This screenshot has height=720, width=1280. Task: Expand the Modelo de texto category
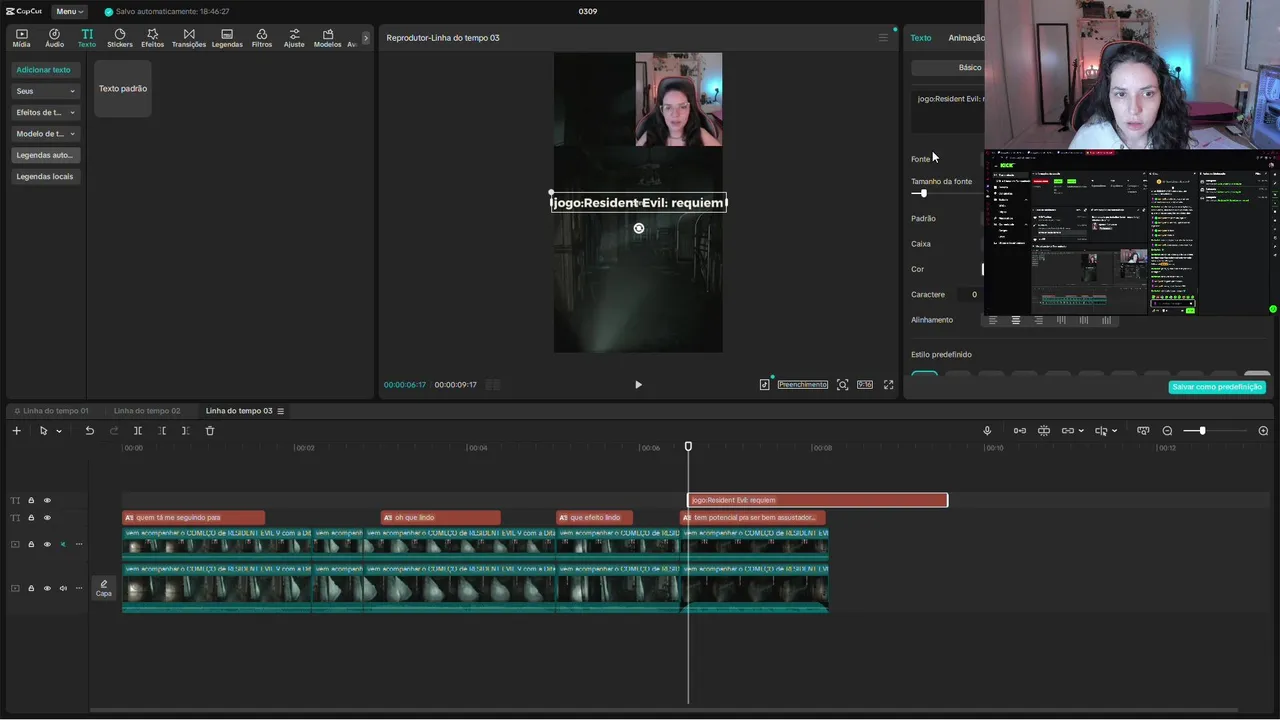pyautogui.click(x=45, y=133)
